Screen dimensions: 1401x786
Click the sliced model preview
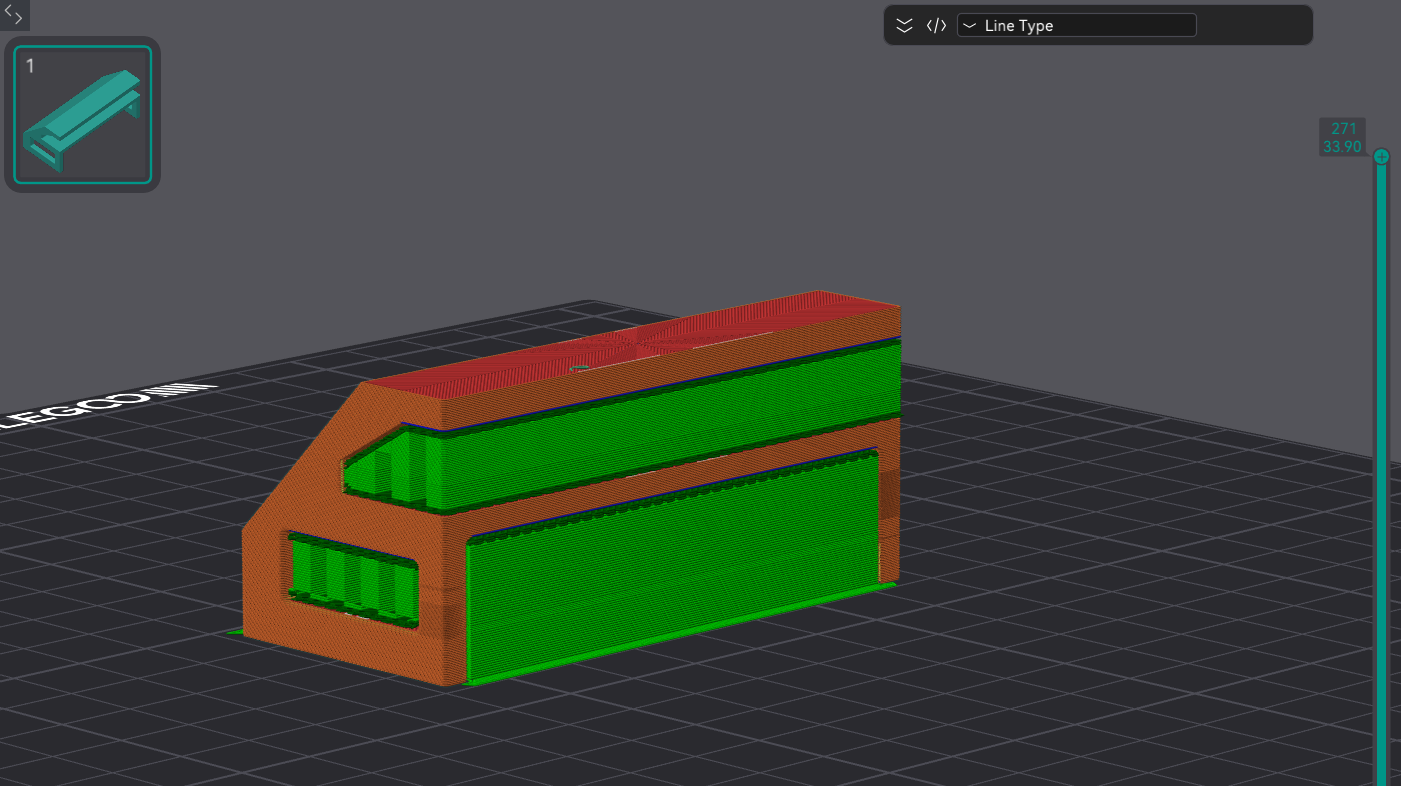[571, 487]
